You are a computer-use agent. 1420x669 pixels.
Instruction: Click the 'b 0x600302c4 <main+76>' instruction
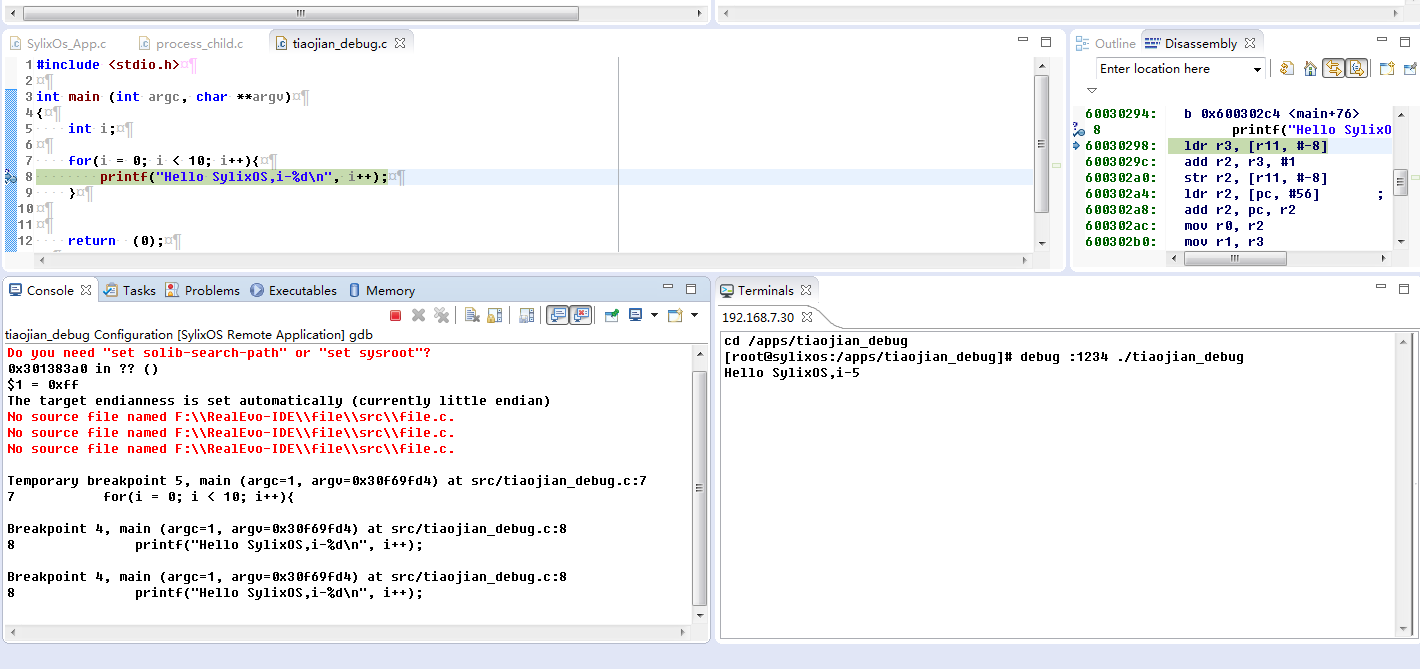click(x=1272, y=114)
